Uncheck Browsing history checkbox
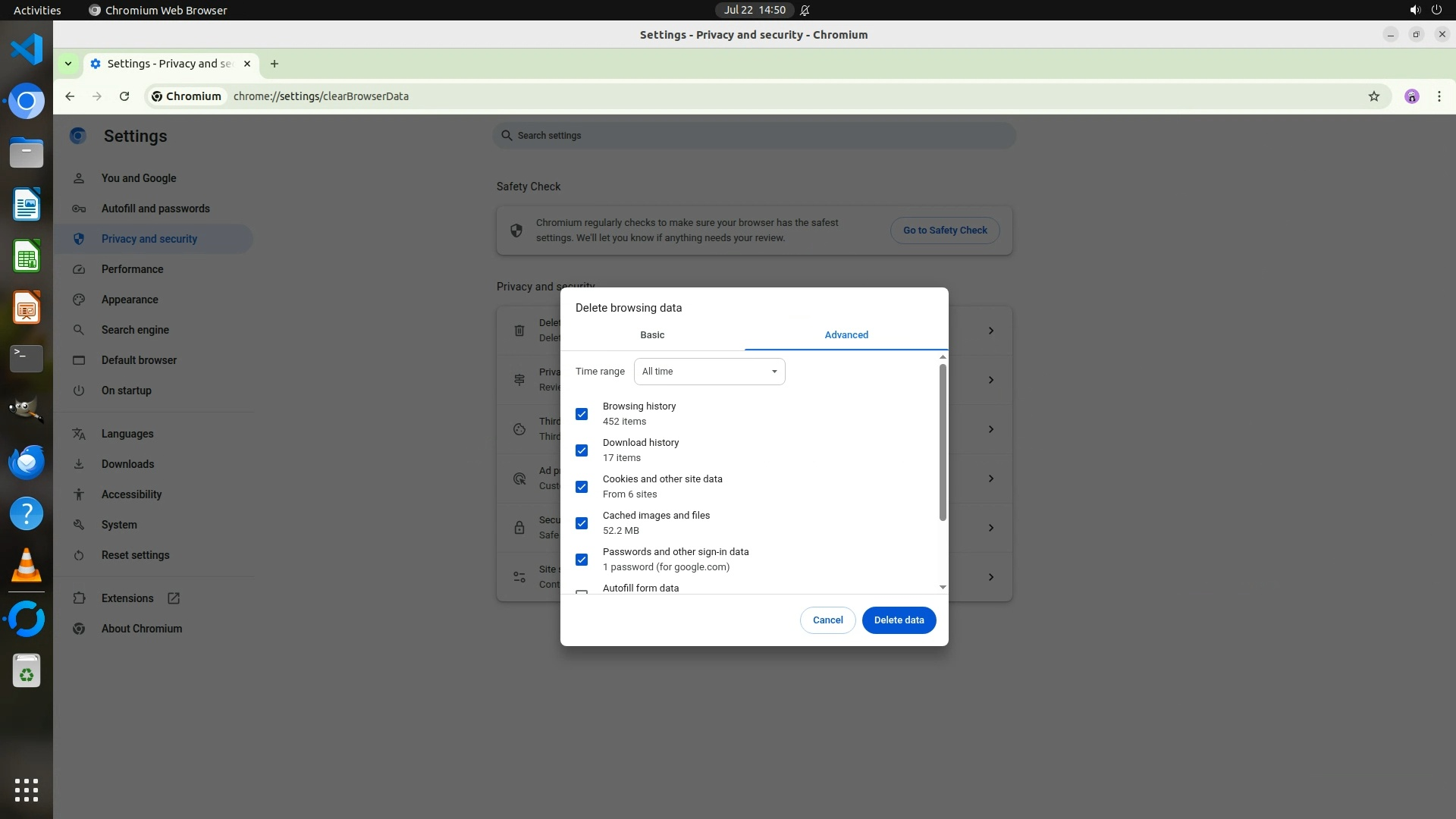 coord(582,414)
